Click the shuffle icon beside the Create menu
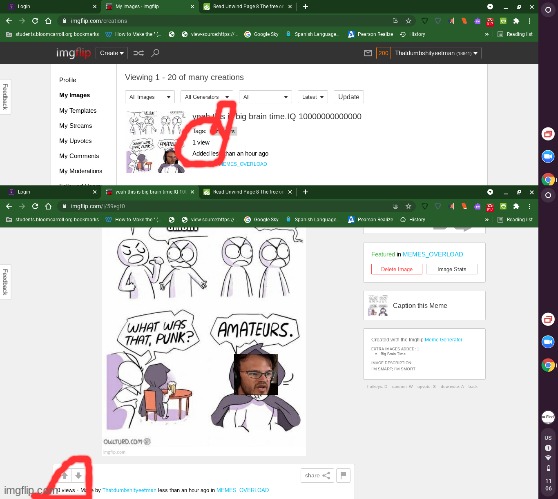 138,53
